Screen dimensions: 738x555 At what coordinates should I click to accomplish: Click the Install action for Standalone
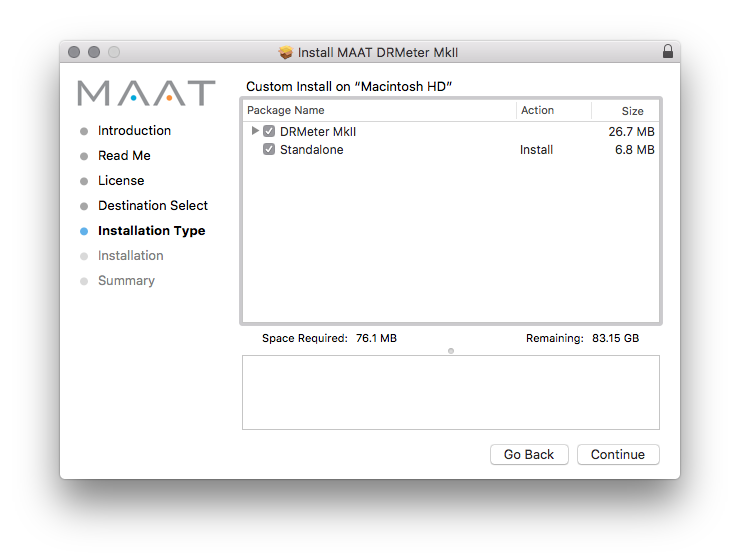[536, 150]
